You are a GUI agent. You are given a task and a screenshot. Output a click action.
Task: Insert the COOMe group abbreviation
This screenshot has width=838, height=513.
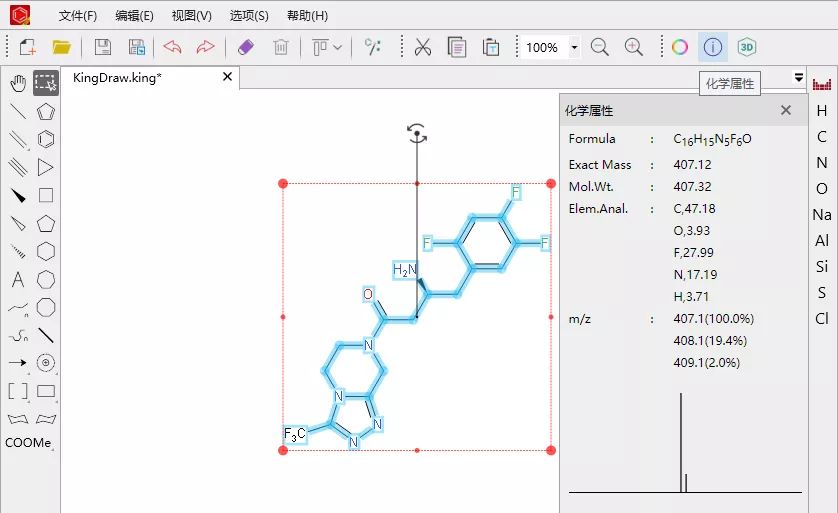28,443
